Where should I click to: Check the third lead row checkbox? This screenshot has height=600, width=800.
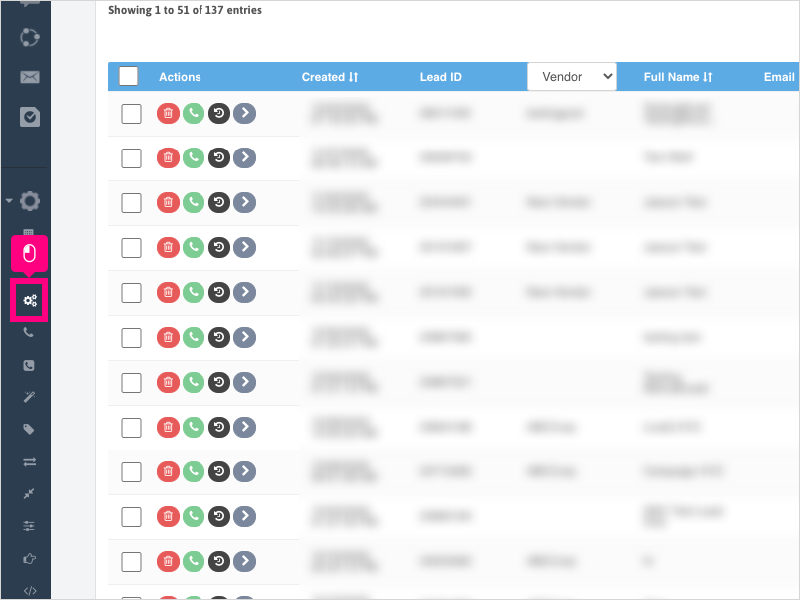(131, 203)
